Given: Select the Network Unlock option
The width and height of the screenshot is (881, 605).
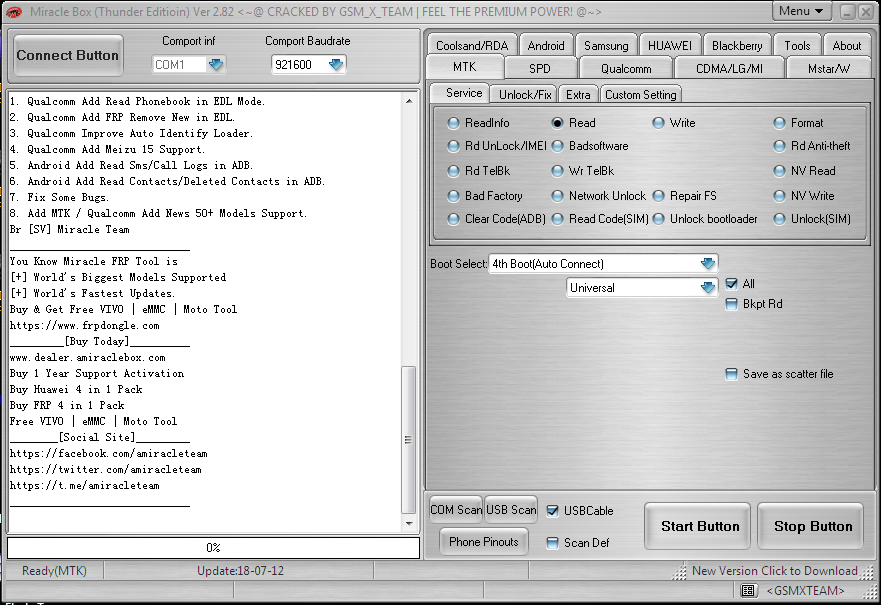Looking at the screenshot, I should click(557, 196).
